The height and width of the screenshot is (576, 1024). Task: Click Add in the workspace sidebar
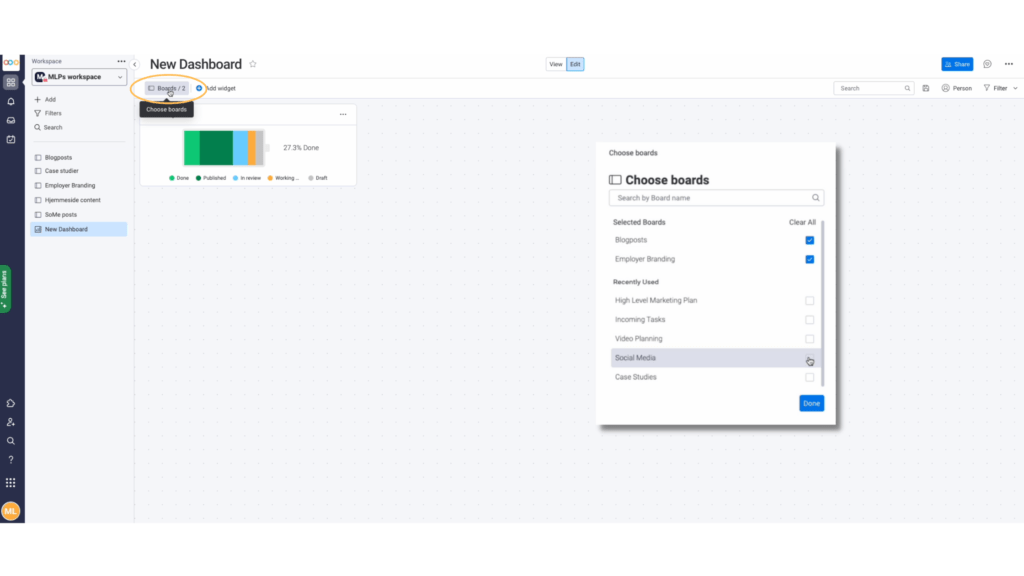(x=45, y=100)
